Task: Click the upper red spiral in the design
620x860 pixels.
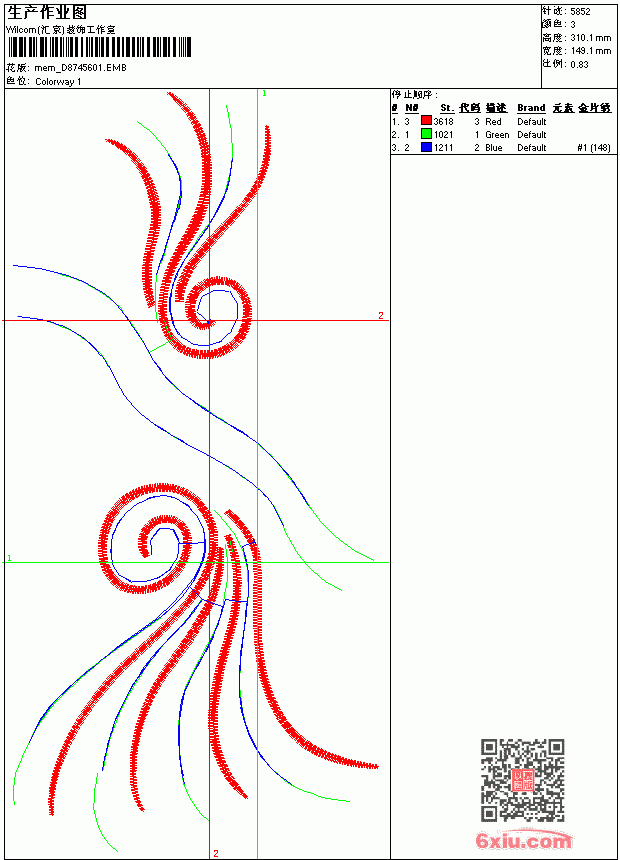Action: 211,317
